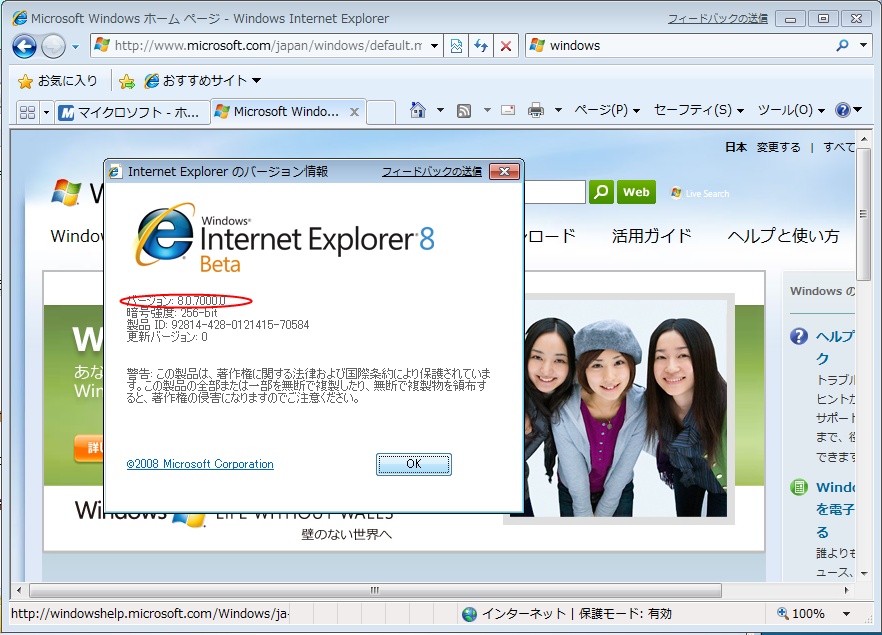This screenshot has height=635, width=882.
Task: Click scroll right arrow of horizontal scrollbar
Action: coord(847,590)
